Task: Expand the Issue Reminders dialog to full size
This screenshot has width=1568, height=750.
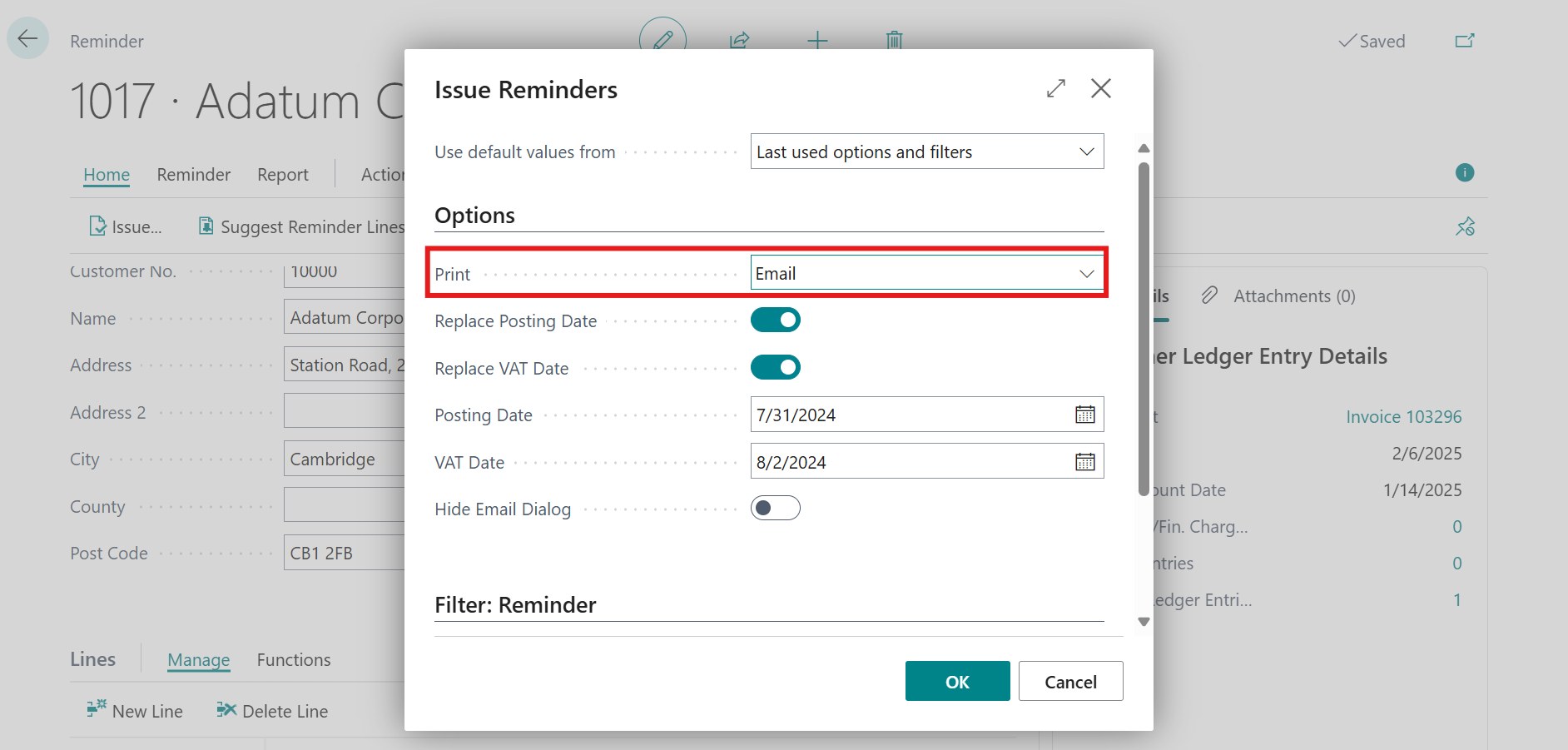Action: pos(1055,88)
